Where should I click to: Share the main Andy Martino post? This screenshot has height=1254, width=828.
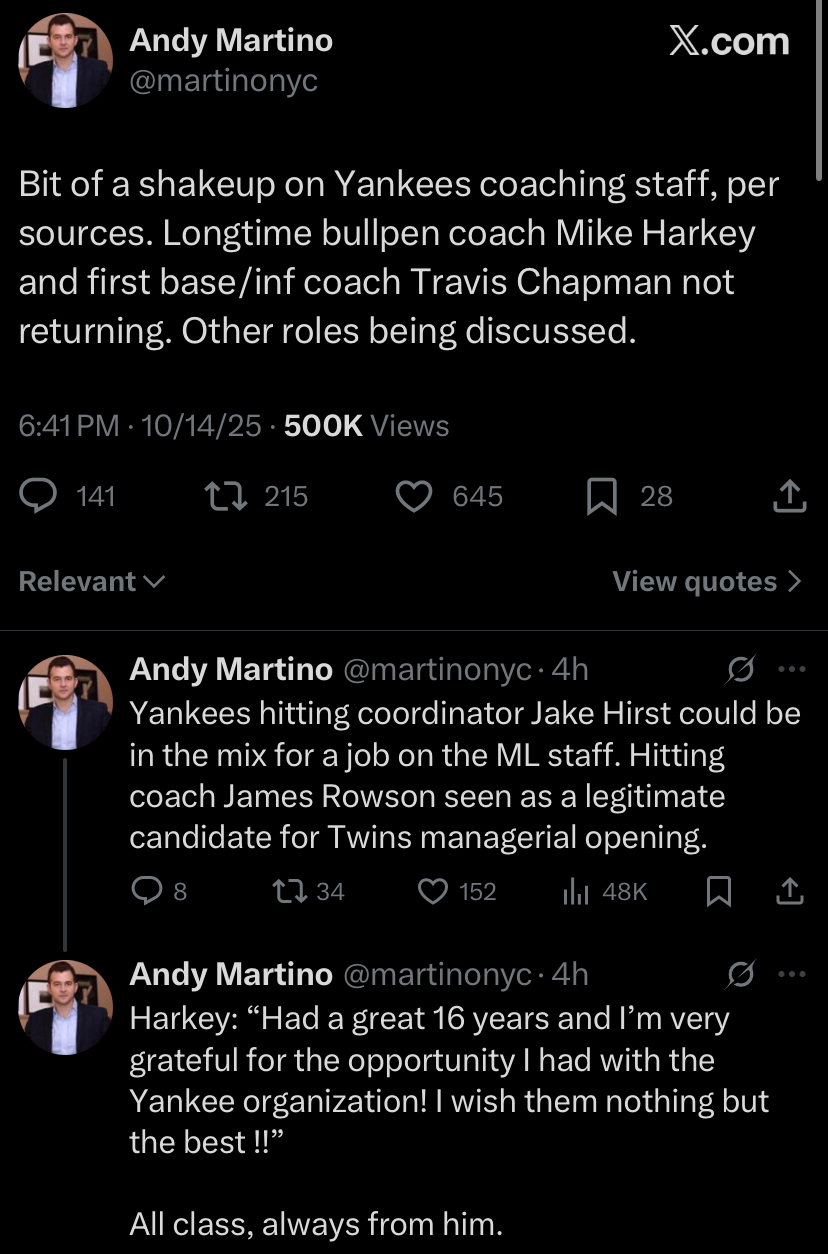pos(790,496)
